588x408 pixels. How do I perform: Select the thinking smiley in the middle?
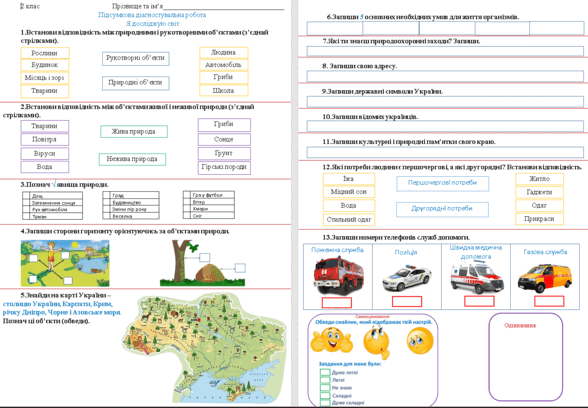pyautogui.click(x=376, y=342)
